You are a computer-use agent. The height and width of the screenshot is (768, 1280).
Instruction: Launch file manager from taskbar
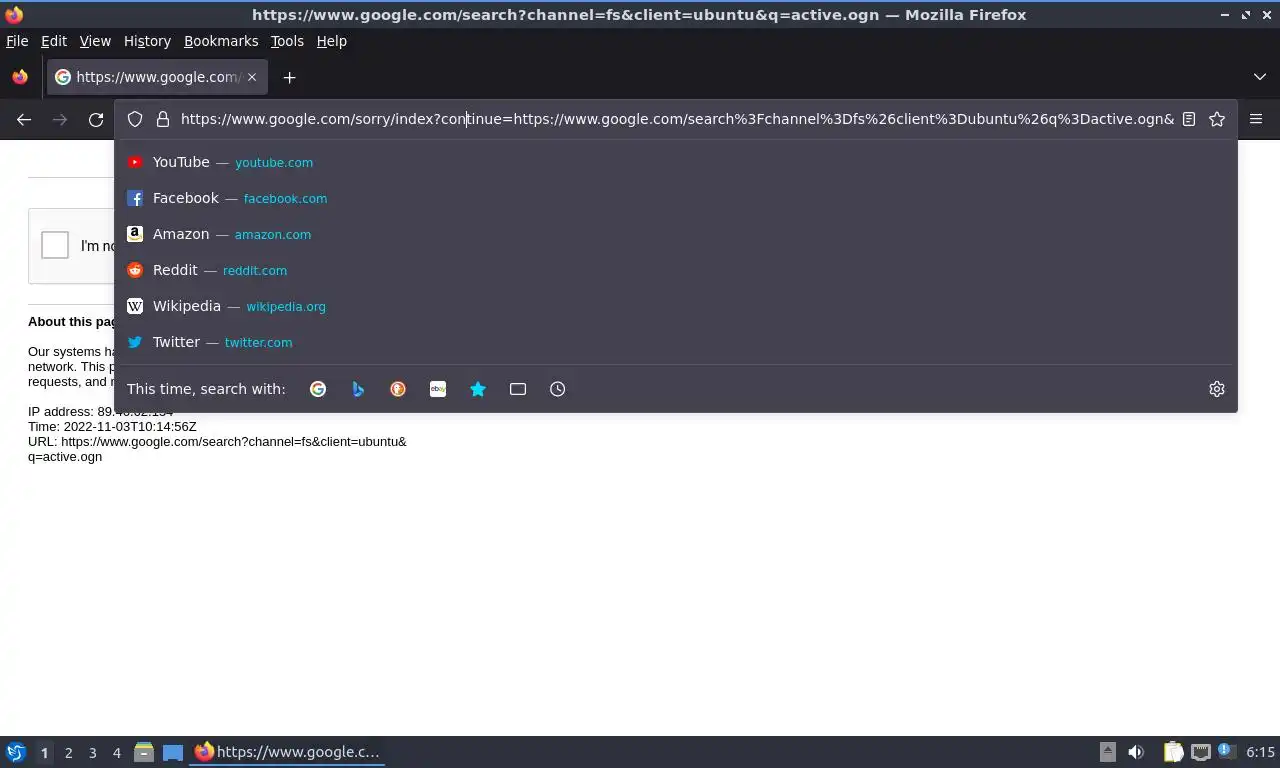(x=144, y=752)
